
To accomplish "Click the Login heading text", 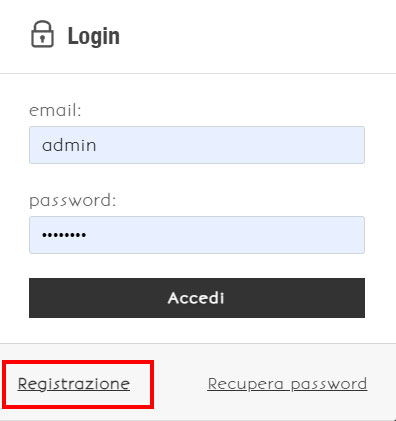I will pos(94,36).
